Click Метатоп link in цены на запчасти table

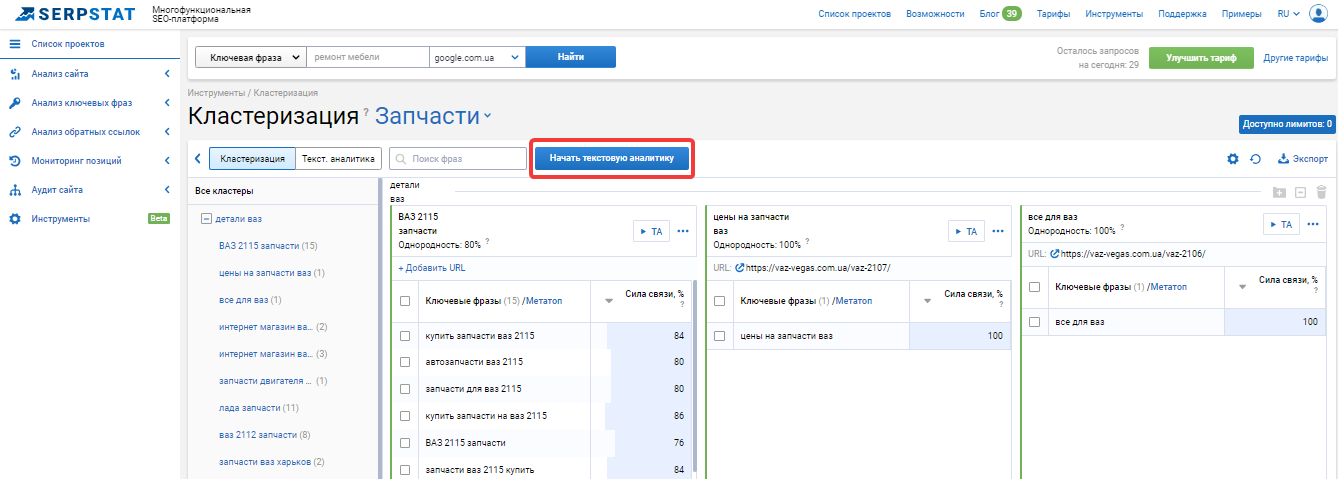coord(853,301)
